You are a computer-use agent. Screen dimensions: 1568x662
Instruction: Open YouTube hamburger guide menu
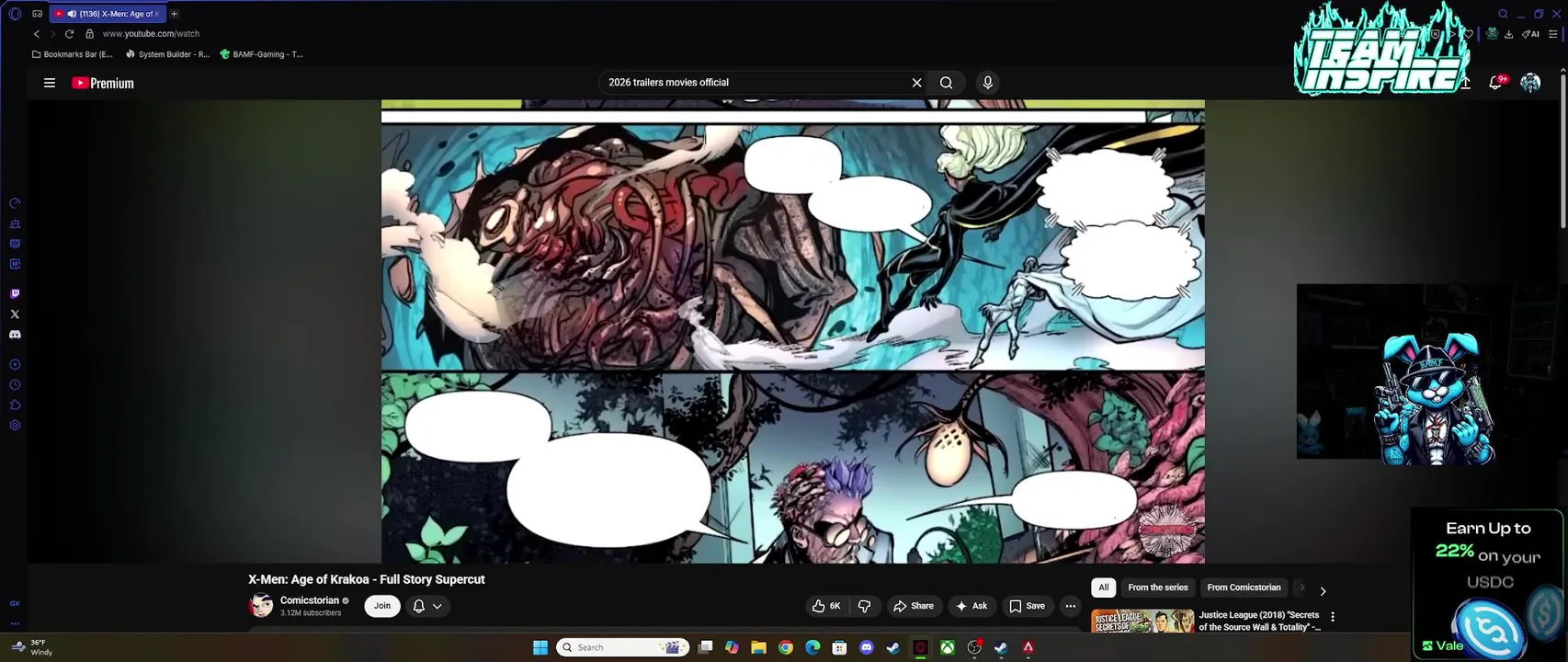click(x=50, y=83)
